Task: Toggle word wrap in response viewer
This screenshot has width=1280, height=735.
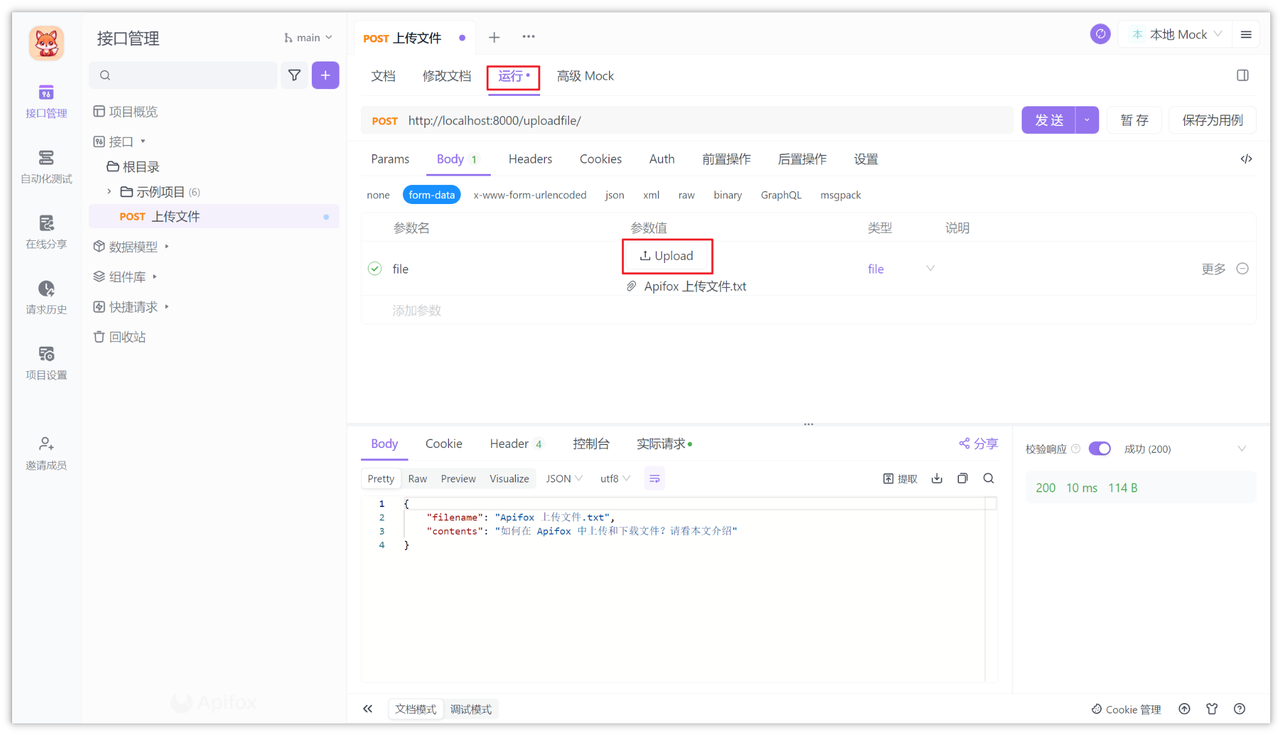Action: coord(654,479)
